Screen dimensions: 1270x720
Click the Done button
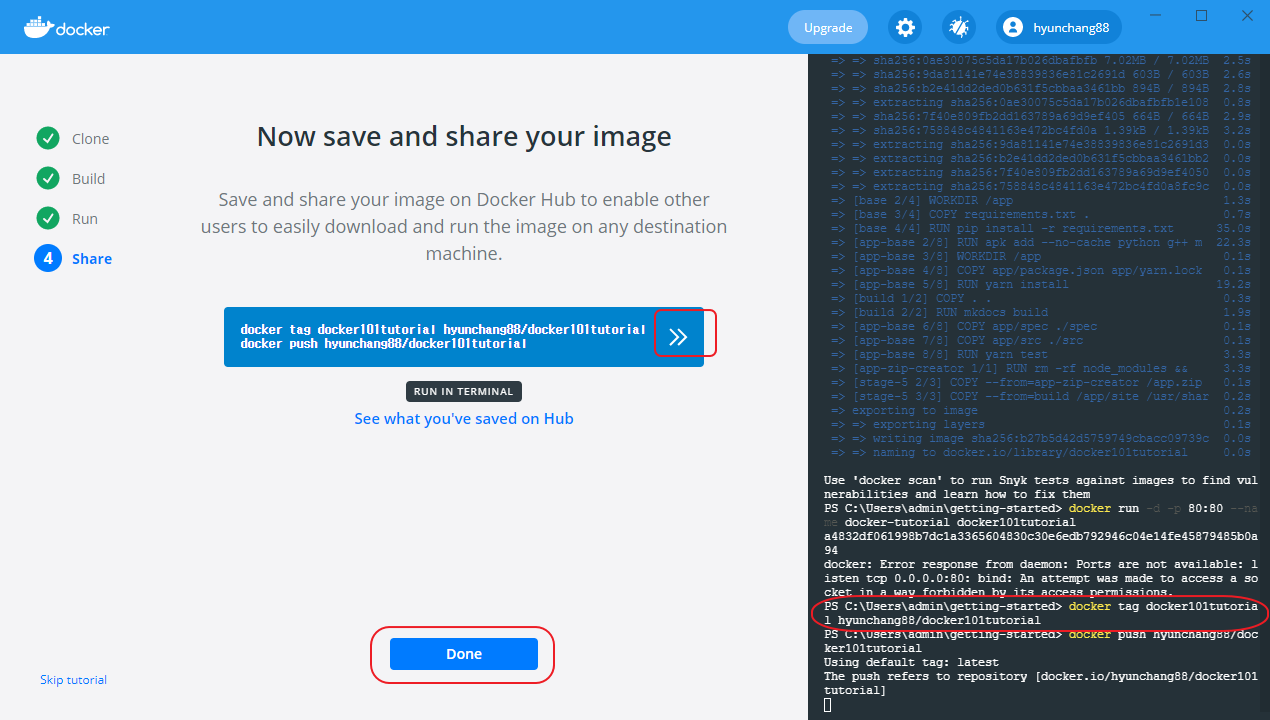pyautogui.click(x=464, y=654)
